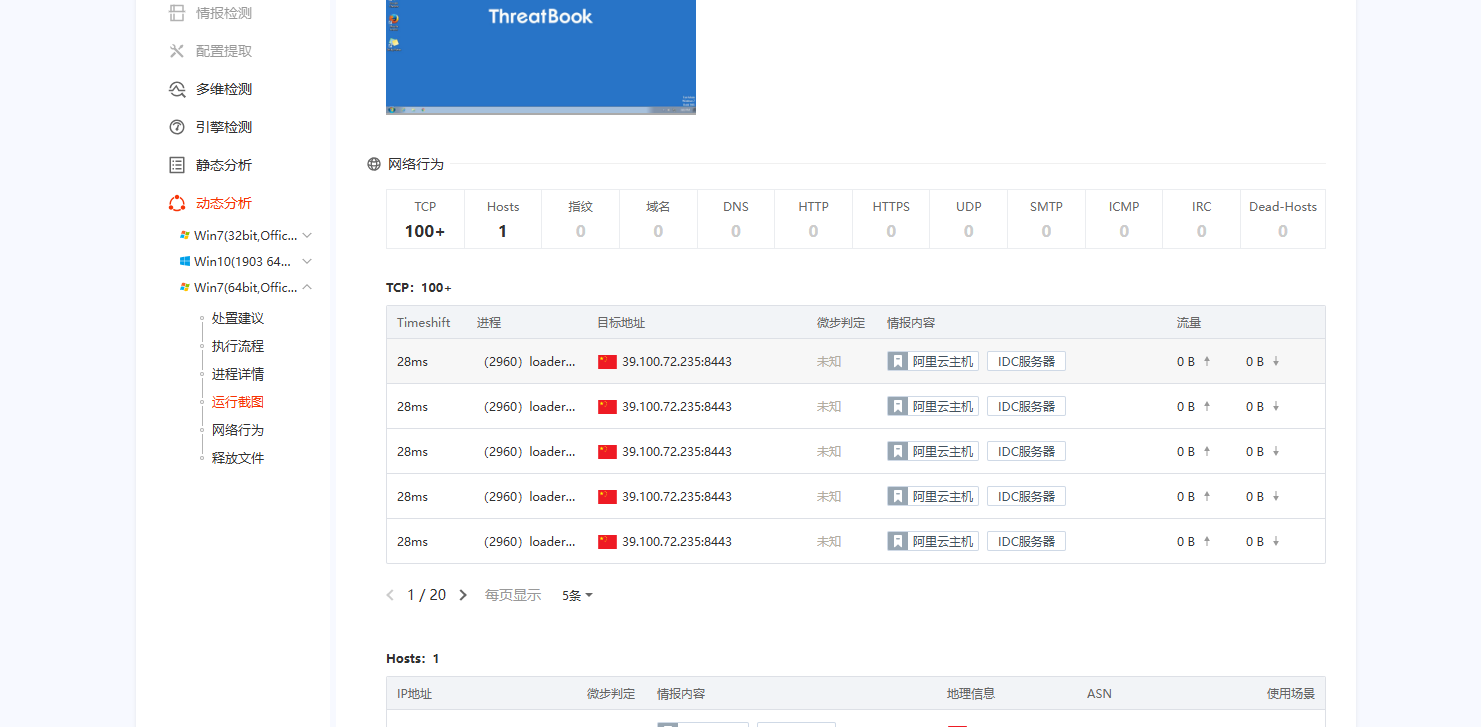The height and width of the screenshot is (727, 1481).
Task: Click the Windows icon of Win7(64bit,Offic...
Action: pos(185,287)
